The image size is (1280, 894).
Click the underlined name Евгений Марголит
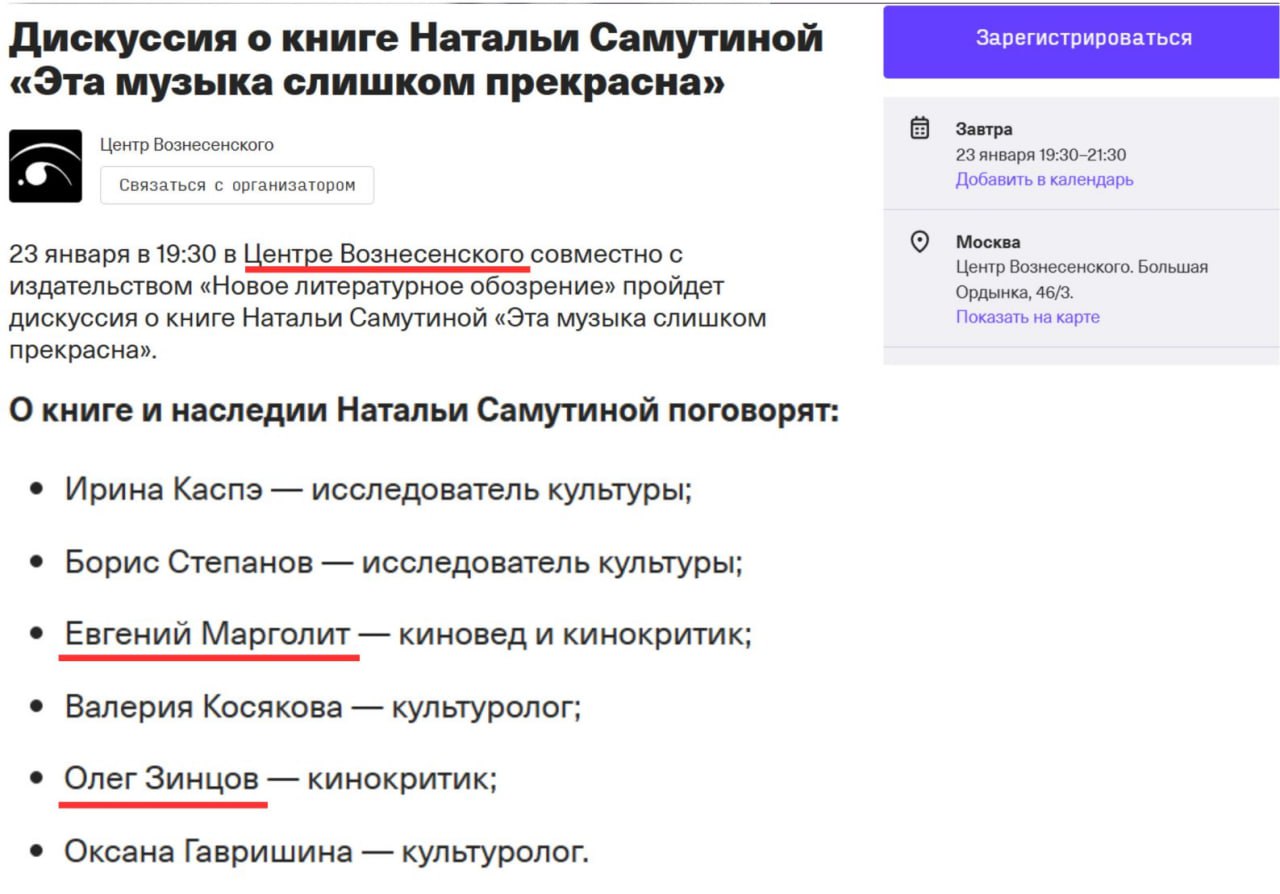[x=208, y=634]
